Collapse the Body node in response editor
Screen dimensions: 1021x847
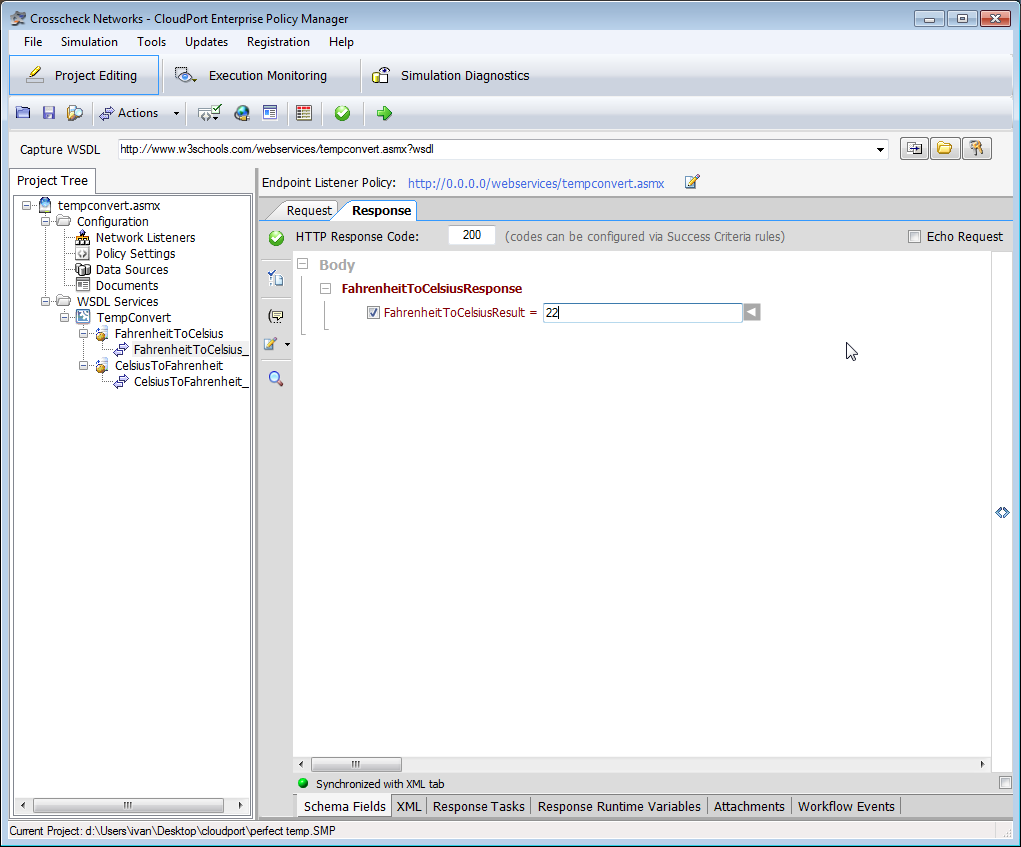[x=303, y=264]
